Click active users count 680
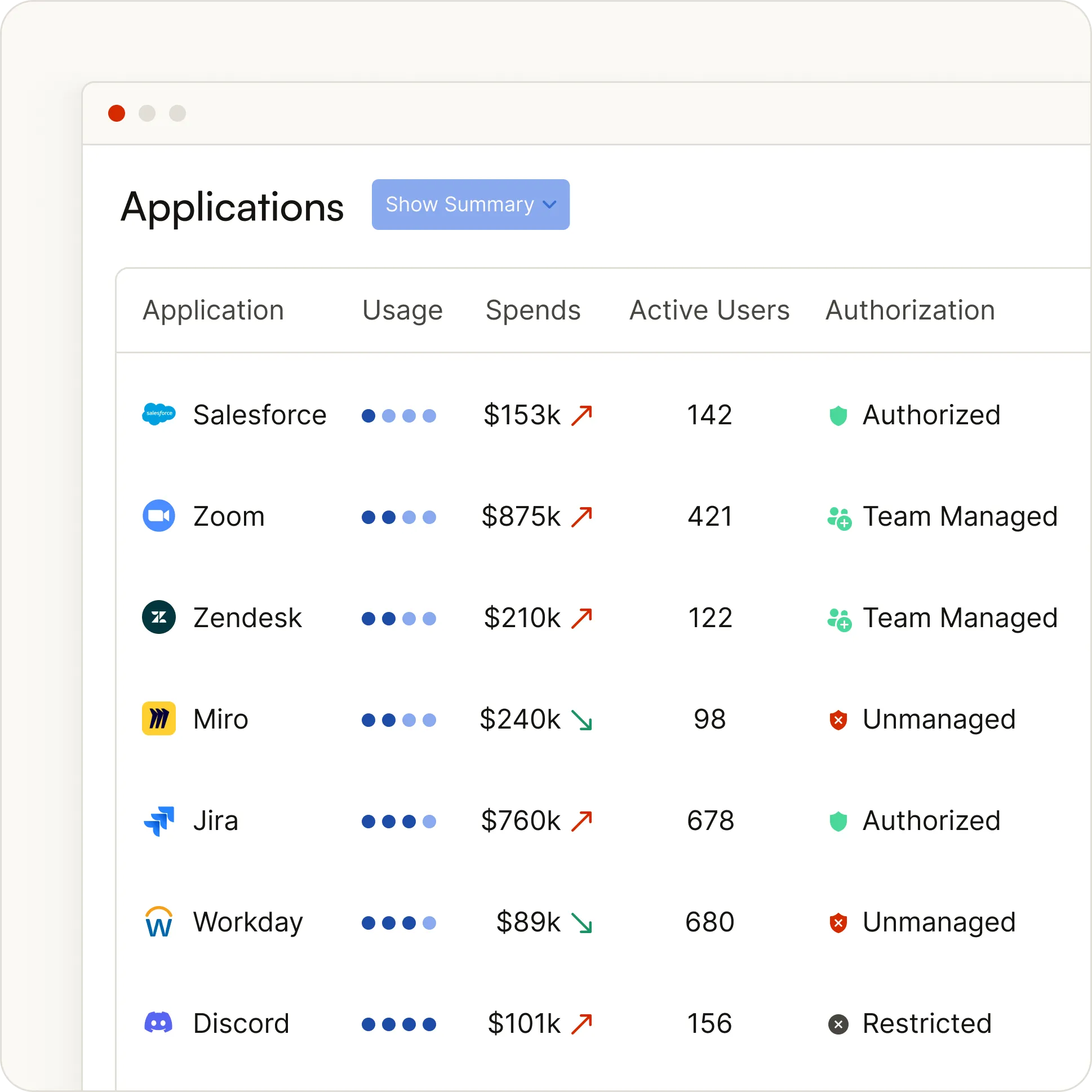Image resolution: width=1092 pixels, height=1092 pixels. tap(710, 922)
